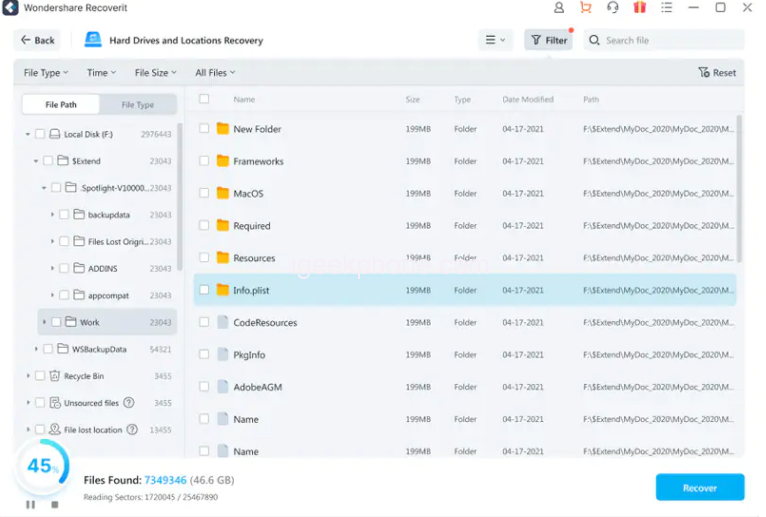Pause the scan with the pause icon
This screenshot has width=766, height=517.
point(30,504)
